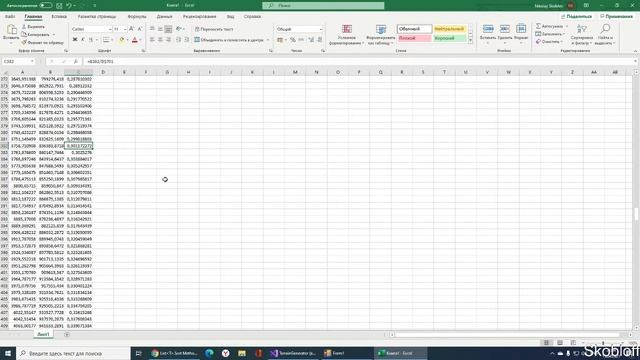Viewport: 640px width, 360px height.
Task: Increase decimal places
Action: 311,40
